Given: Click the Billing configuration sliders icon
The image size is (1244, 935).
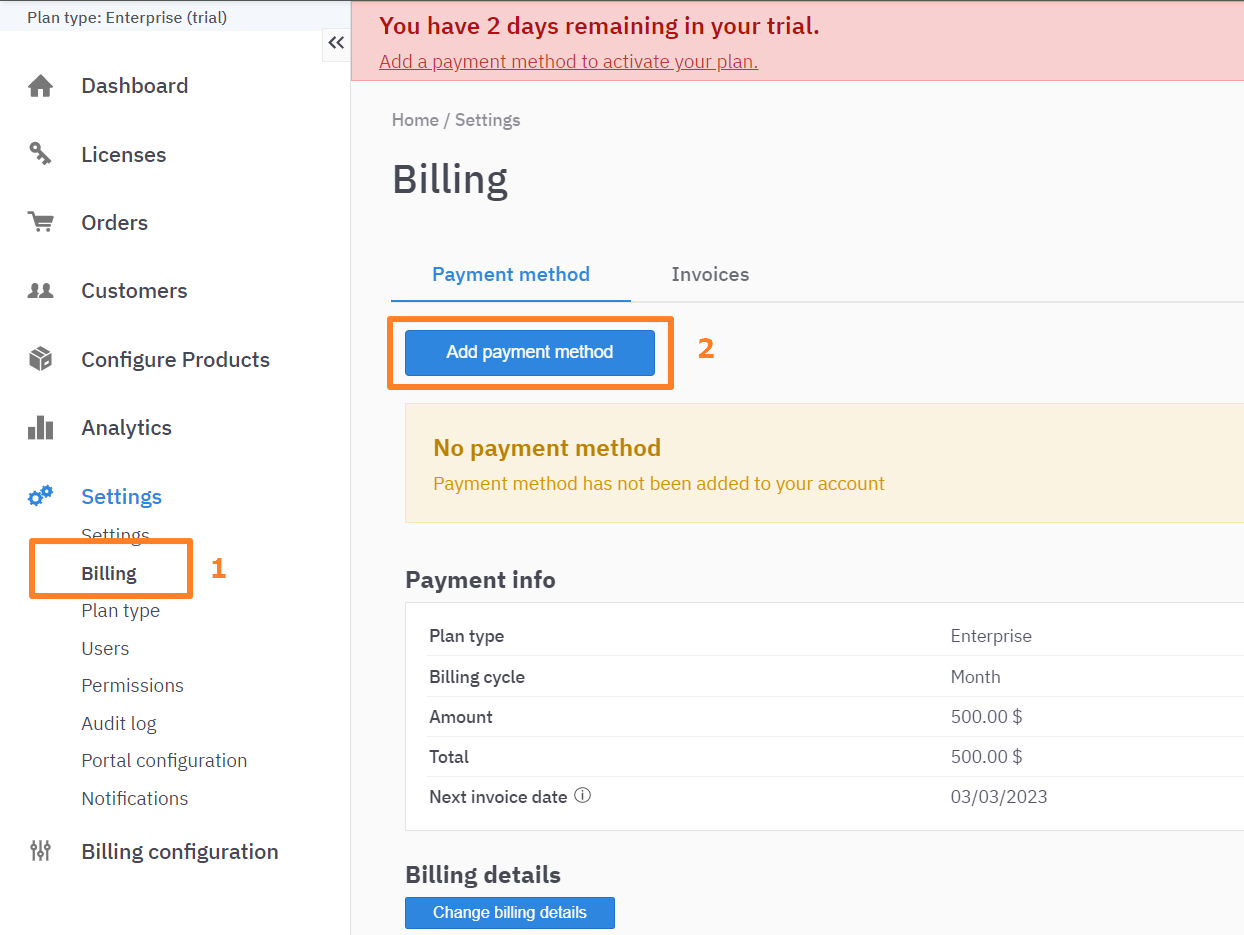Looking at the screenshot, I should tap(40, 851).
